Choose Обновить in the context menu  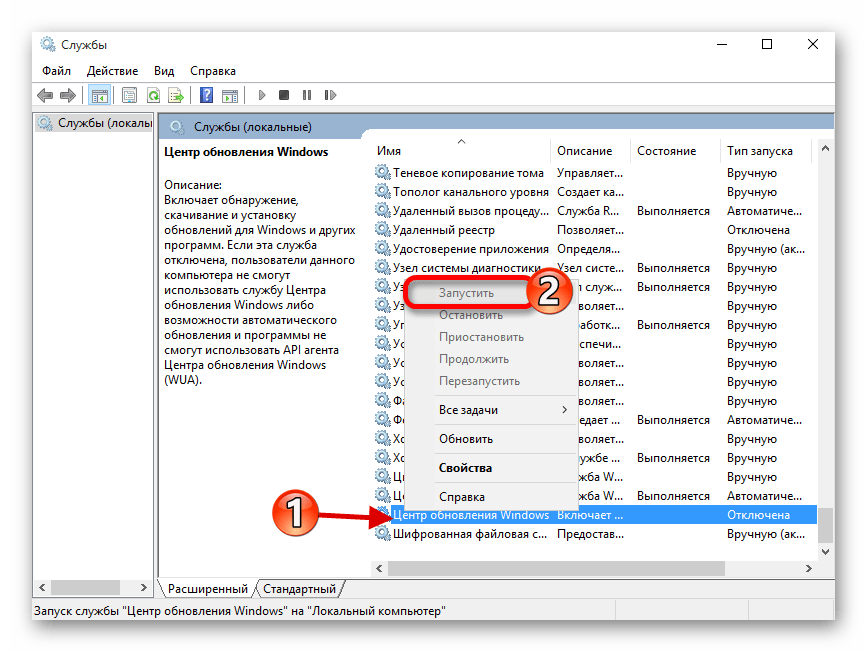[465, 439]
